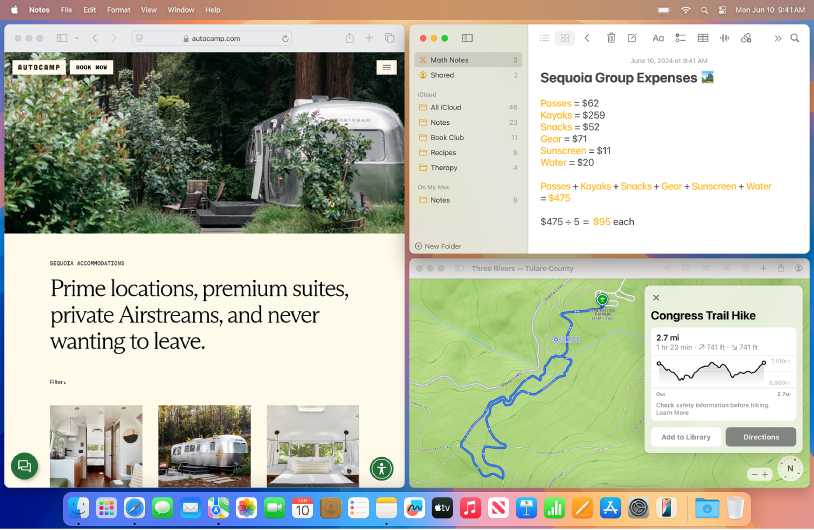Show more Notes toolbar items chevron
This screenshot has width=814, height=530.
click(x=777, y=38)
